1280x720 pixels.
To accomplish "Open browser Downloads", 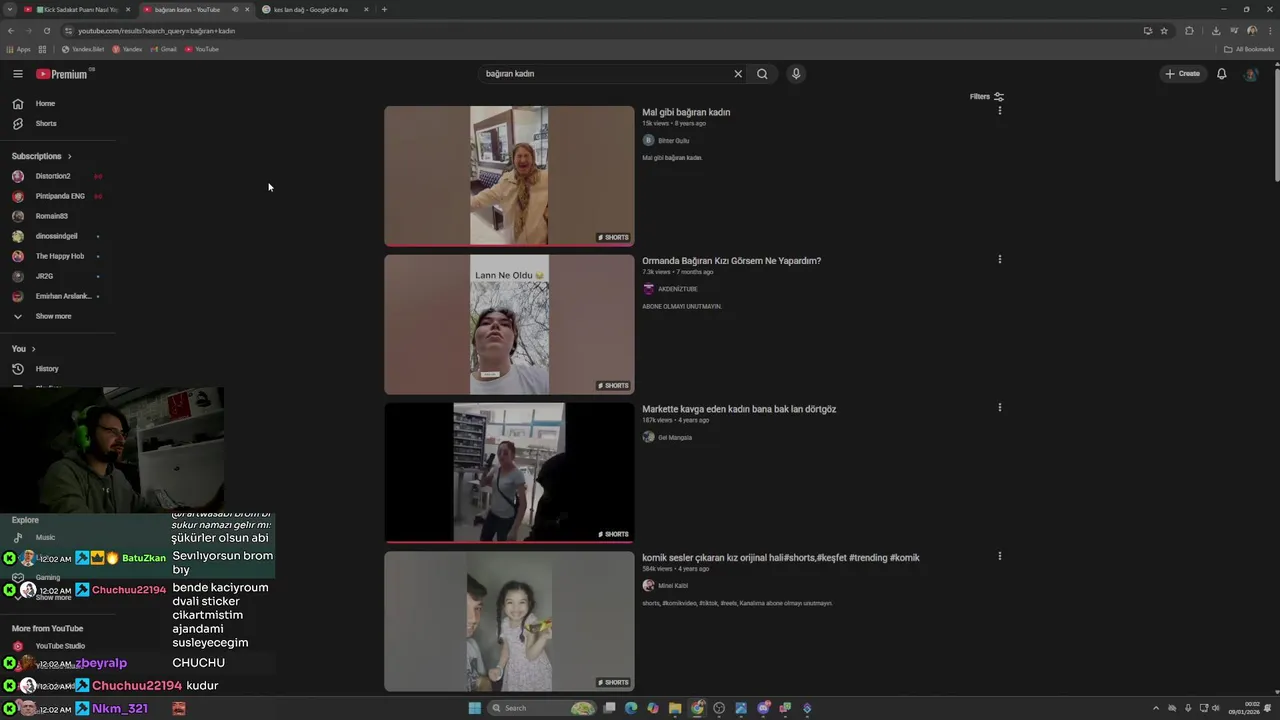I will (x=1216, y=31).
